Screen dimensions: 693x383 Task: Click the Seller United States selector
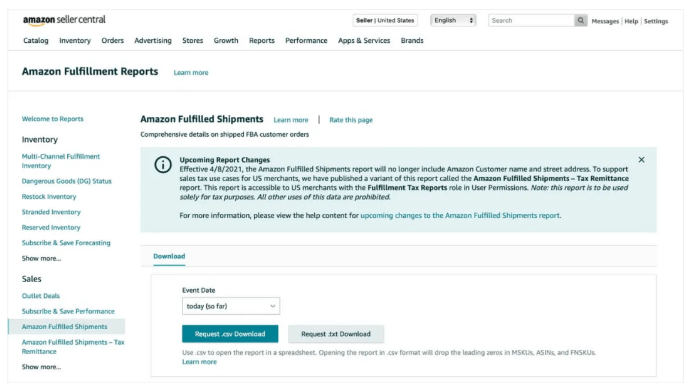pyautogui.click(x=385, y=20)
